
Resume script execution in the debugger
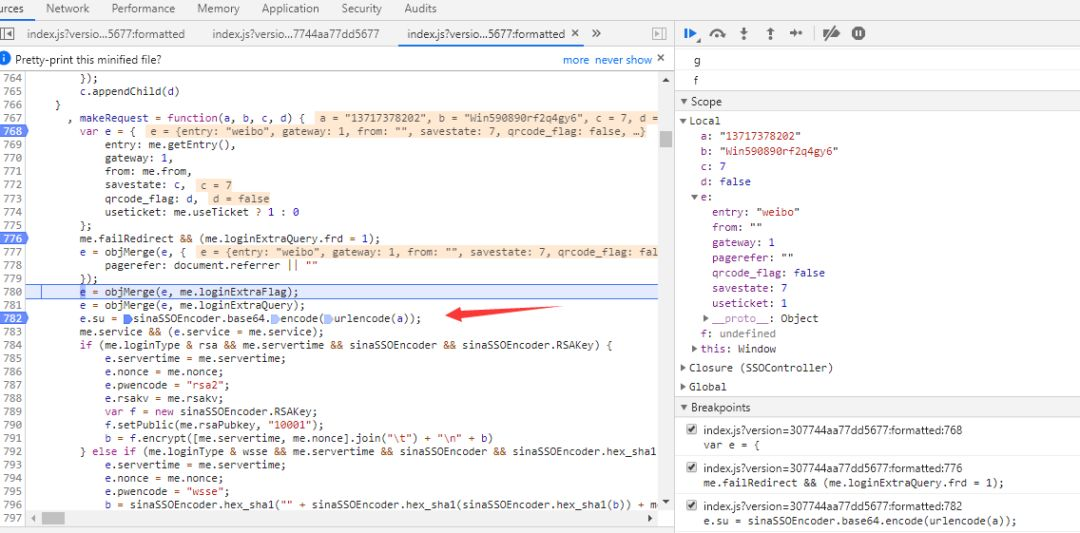tap(691, 33)
